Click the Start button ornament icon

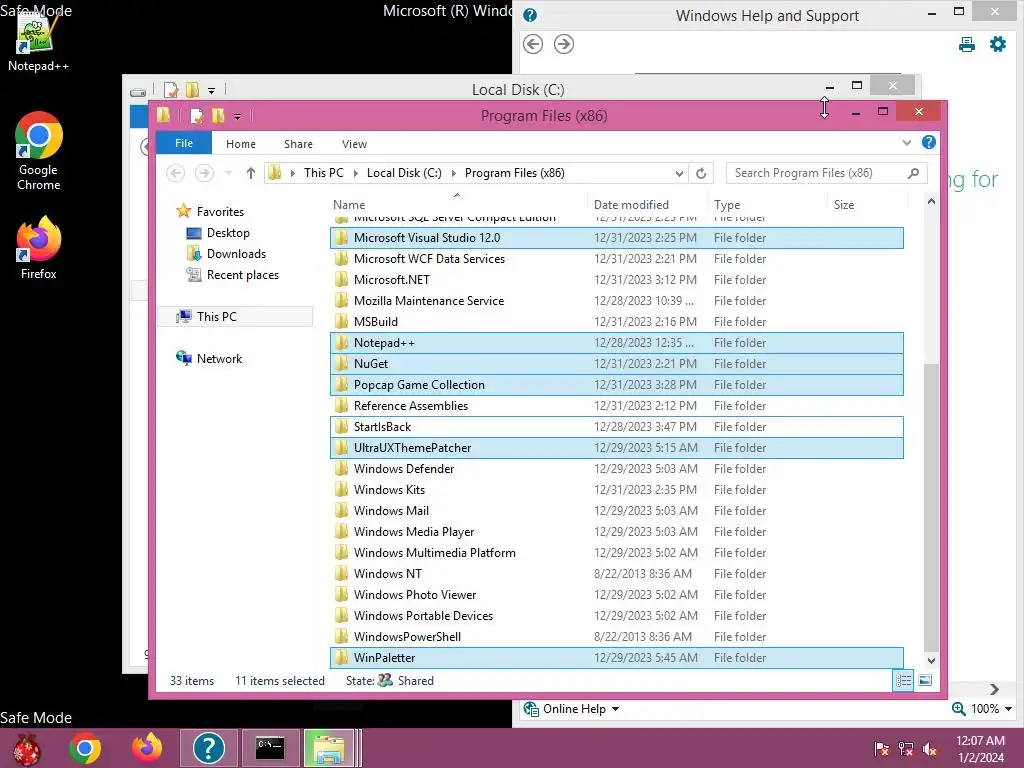[x=26, y=750]
